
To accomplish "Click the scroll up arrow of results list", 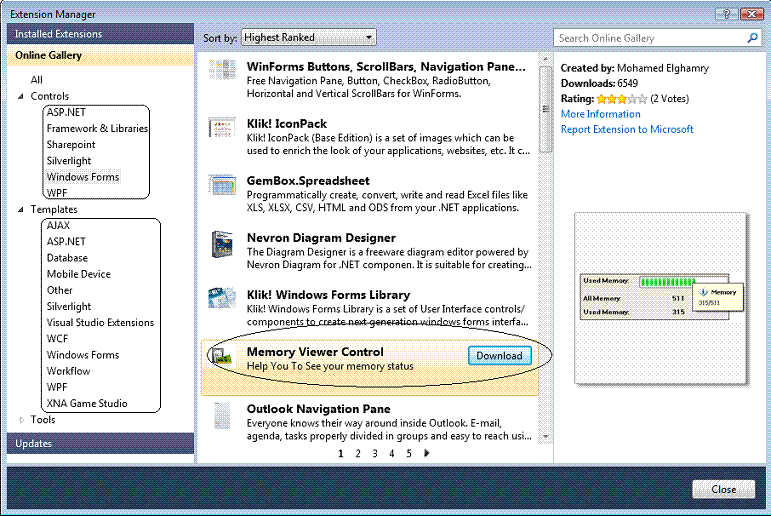I will (x=545, y=59).
